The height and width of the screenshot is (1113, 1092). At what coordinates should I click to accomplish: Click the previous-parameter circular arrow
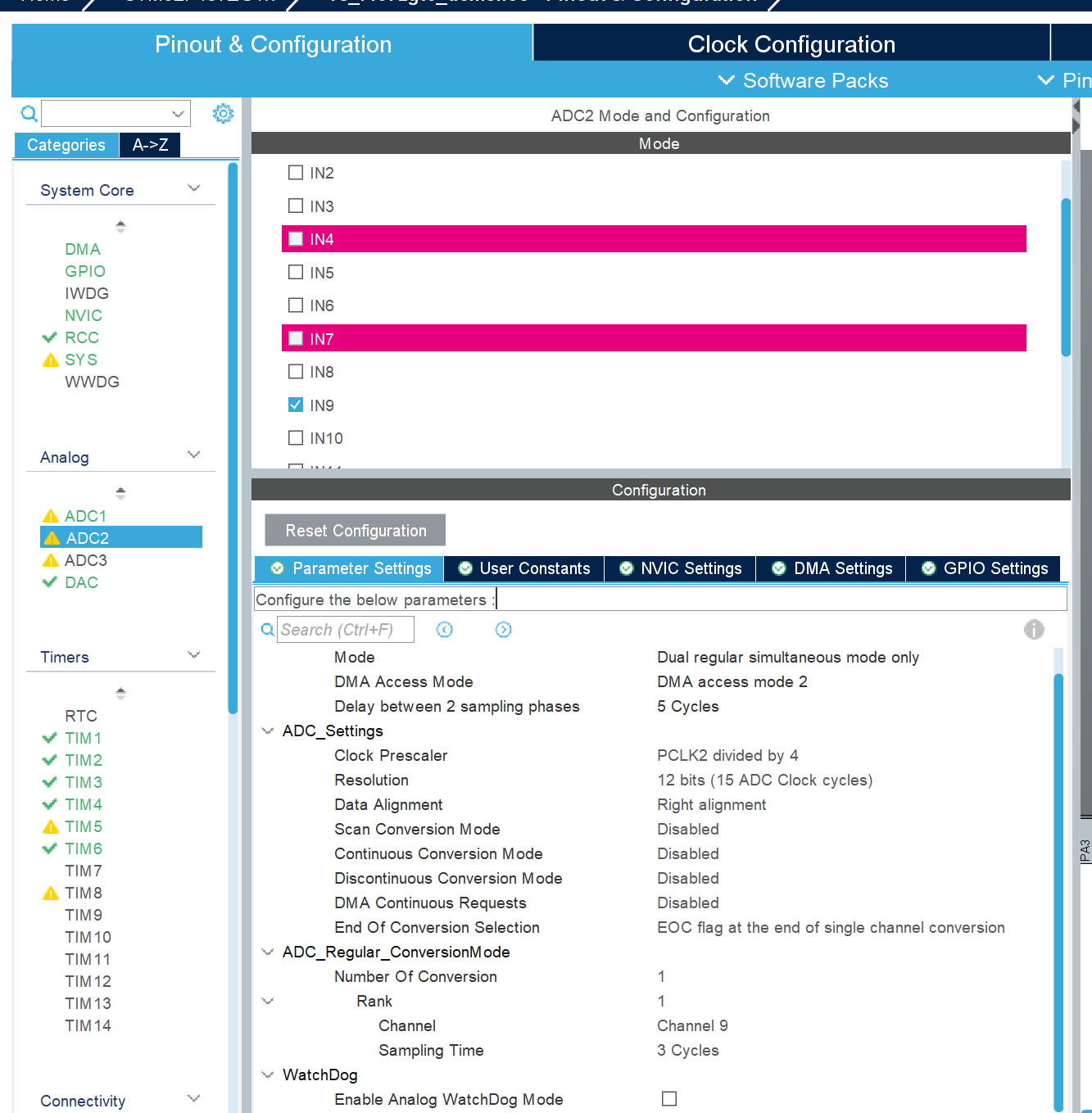(444, 630)
